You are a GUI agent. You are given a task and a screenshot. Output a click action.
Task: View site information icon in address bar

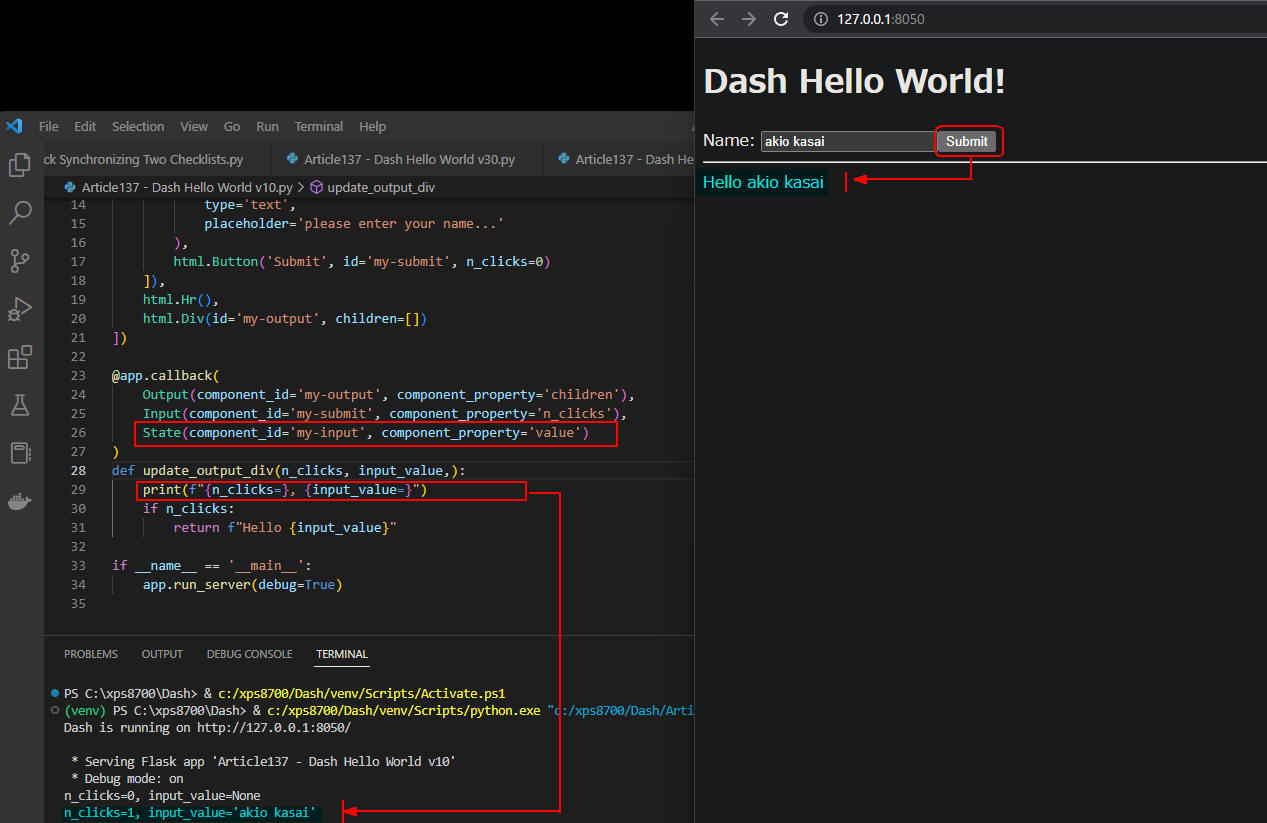pyautogui.click(x=821, y=19)
